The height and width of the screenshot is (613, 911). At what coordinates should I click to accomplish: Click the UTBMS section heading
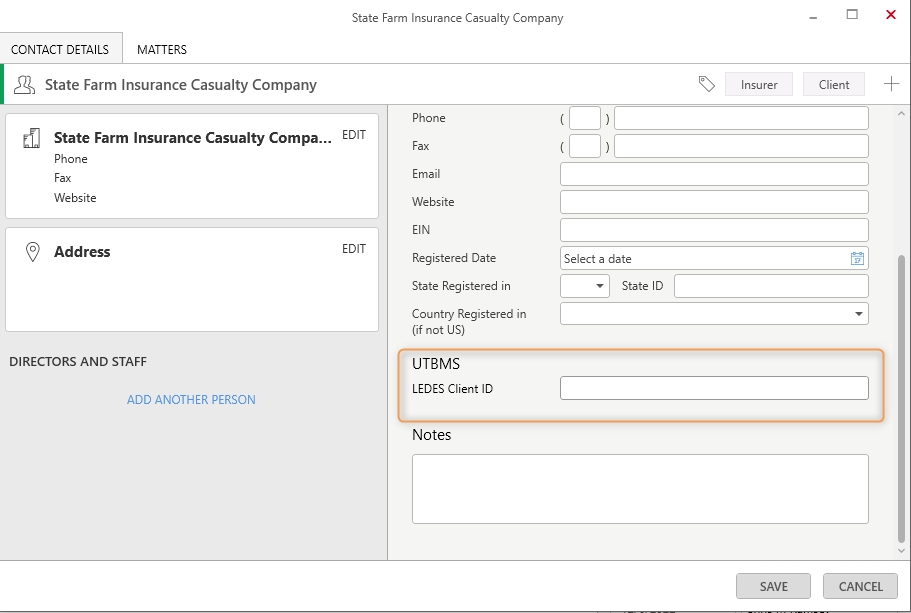[436, 364]
